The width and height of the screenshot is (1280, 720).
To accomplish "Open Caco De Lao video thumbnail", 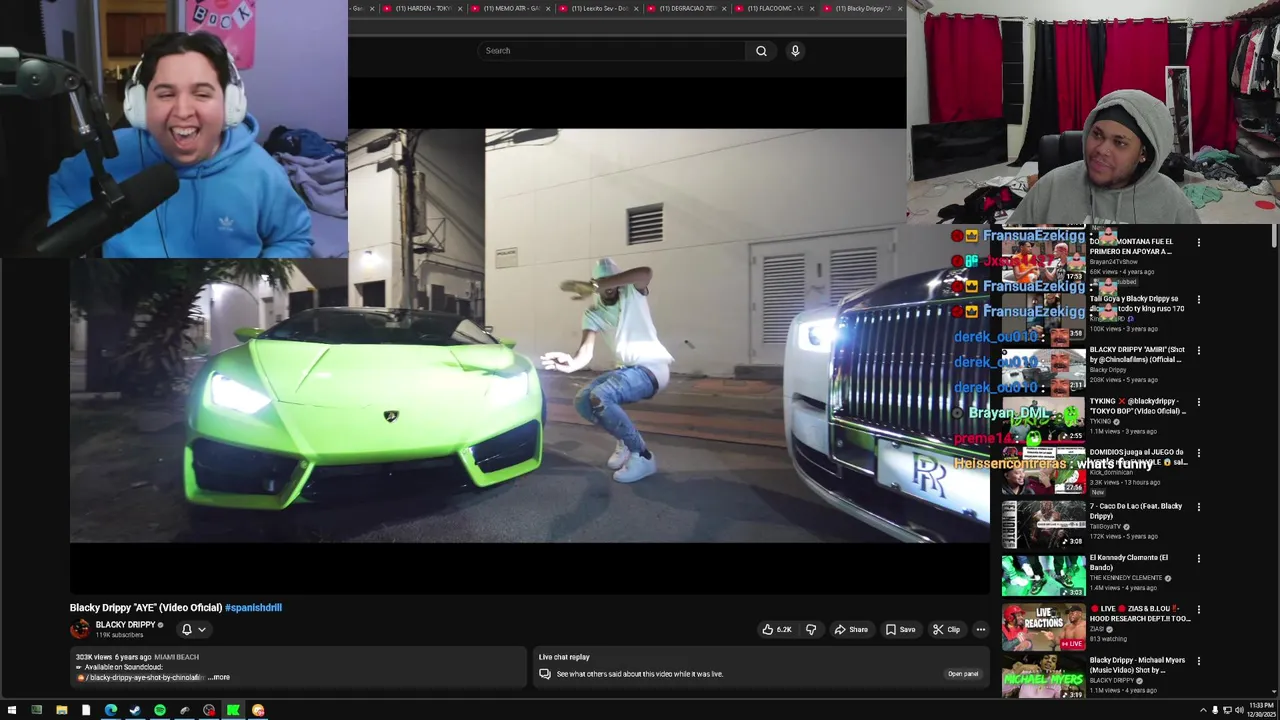I will 1043,523.
